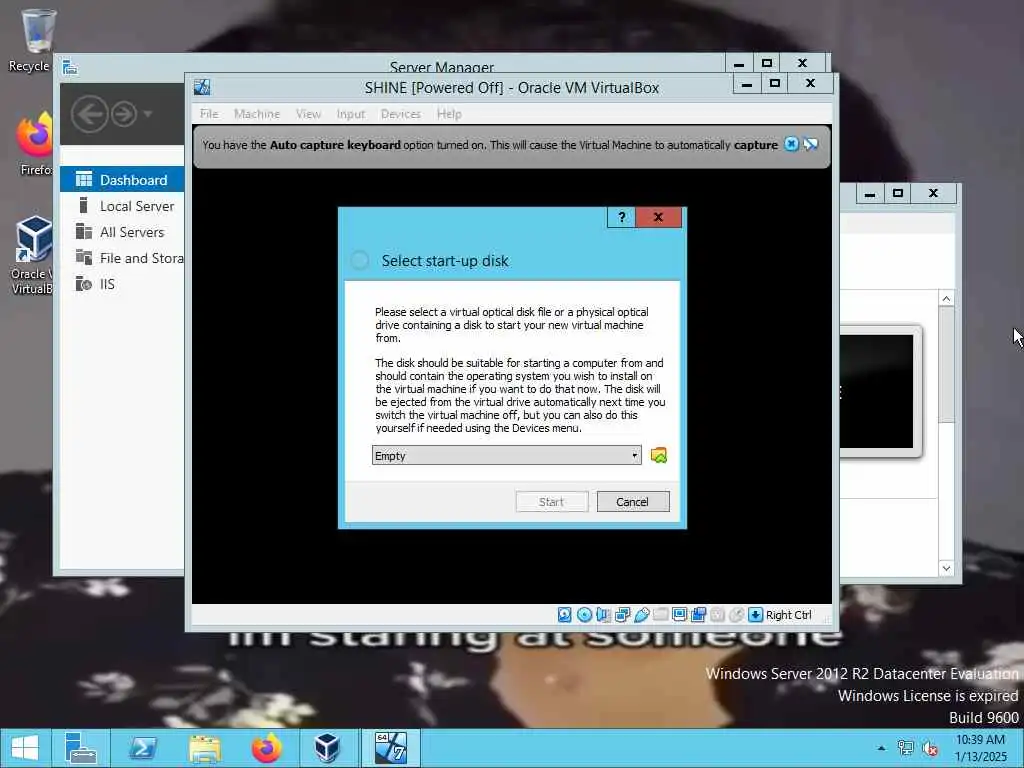The image size is (1024, 768).
Task: Click scroll down arrow in background window
Action: click(x=946, y=568)
